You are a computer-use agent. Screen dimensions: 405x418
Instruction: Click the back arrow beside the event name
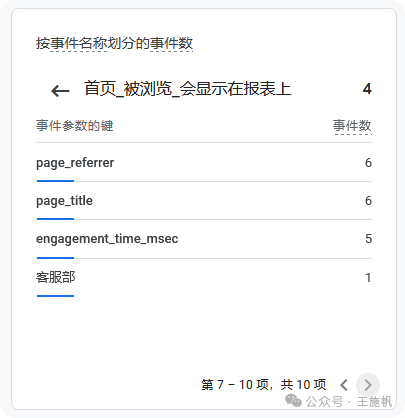coord(60,91)
